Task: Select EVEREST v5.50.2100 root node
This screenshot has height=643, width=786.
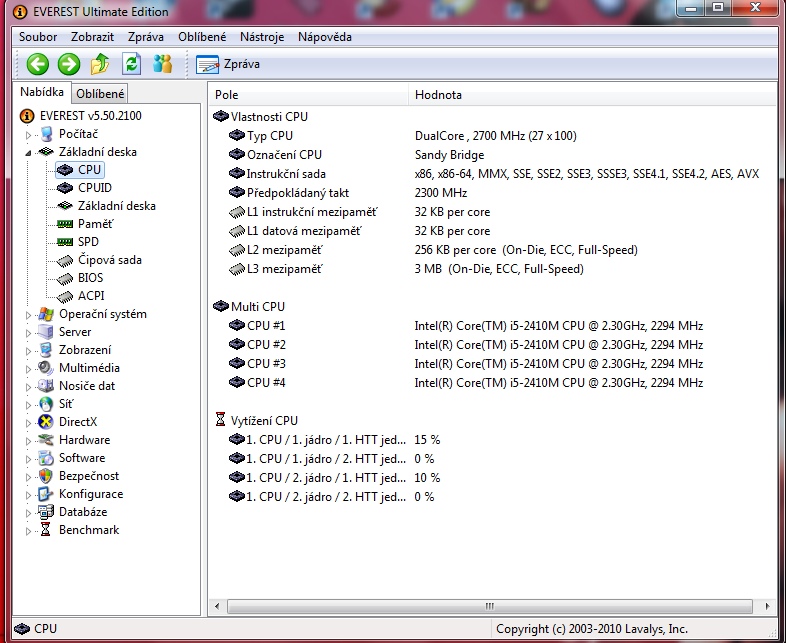Action: pos(91,116)
